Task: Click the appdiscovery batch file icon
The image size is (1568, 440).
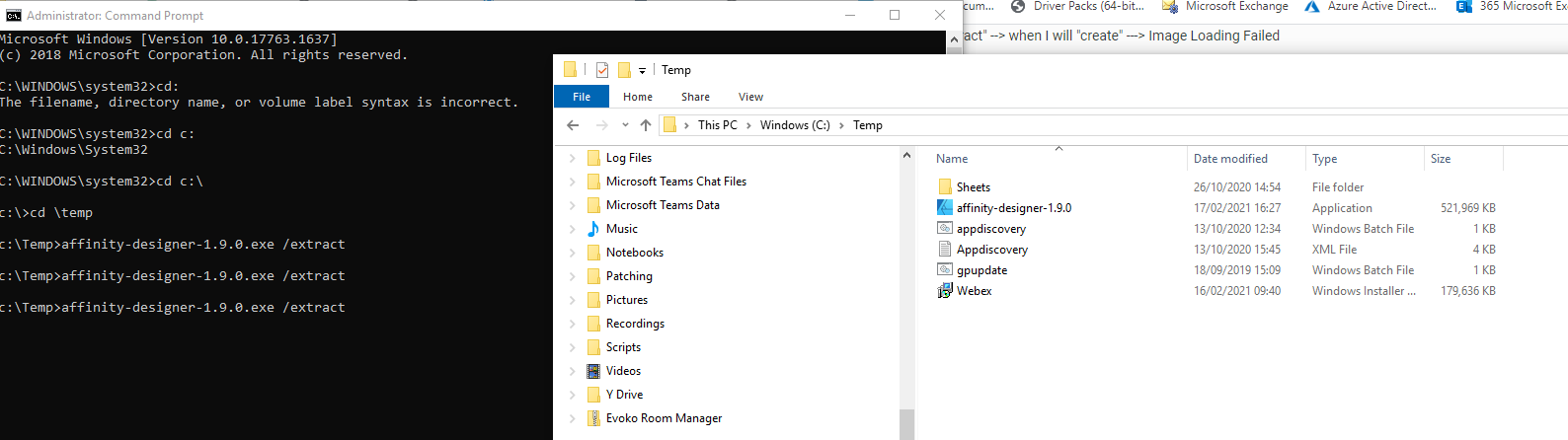Action: (x=945, y=229)
